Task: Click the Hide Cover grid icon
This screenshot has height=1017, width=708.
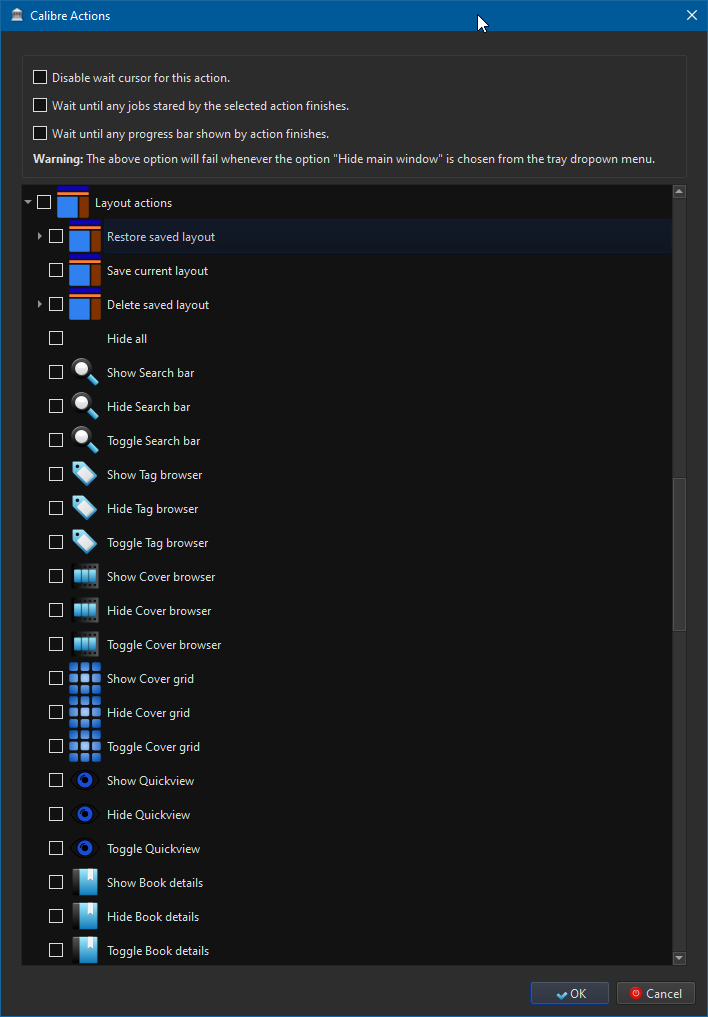Action: (85, 712)
